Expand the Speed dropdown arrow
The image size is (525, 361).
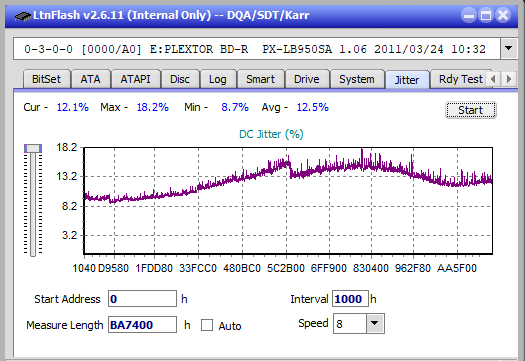[375, 323]
